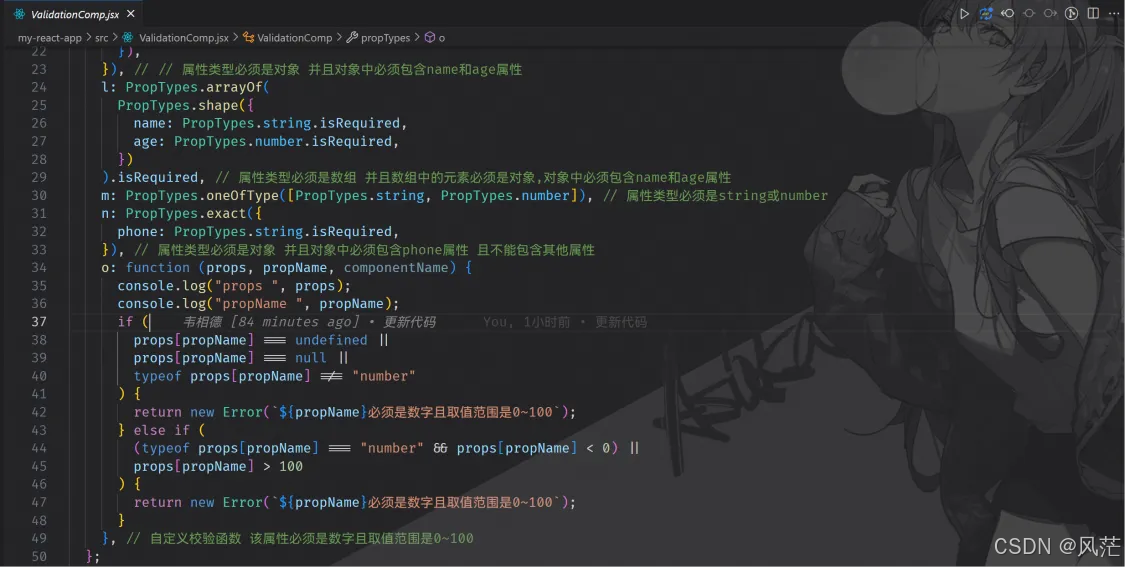Viewport: 1125px width, 567px height.
Task: Split the editor to the right
Action: (1093, 14)
